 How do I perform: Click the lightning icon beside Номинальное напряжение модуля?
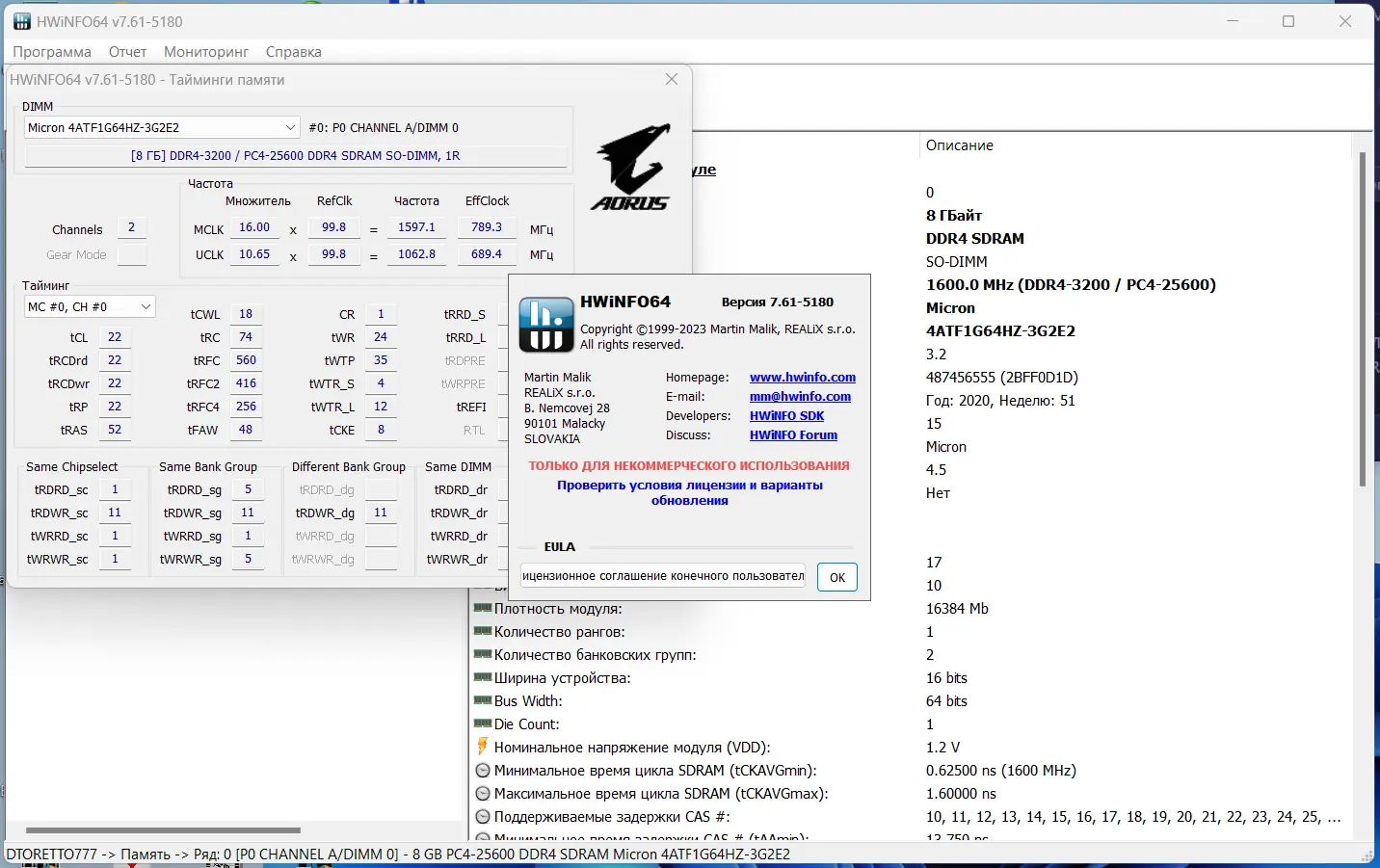483,747
